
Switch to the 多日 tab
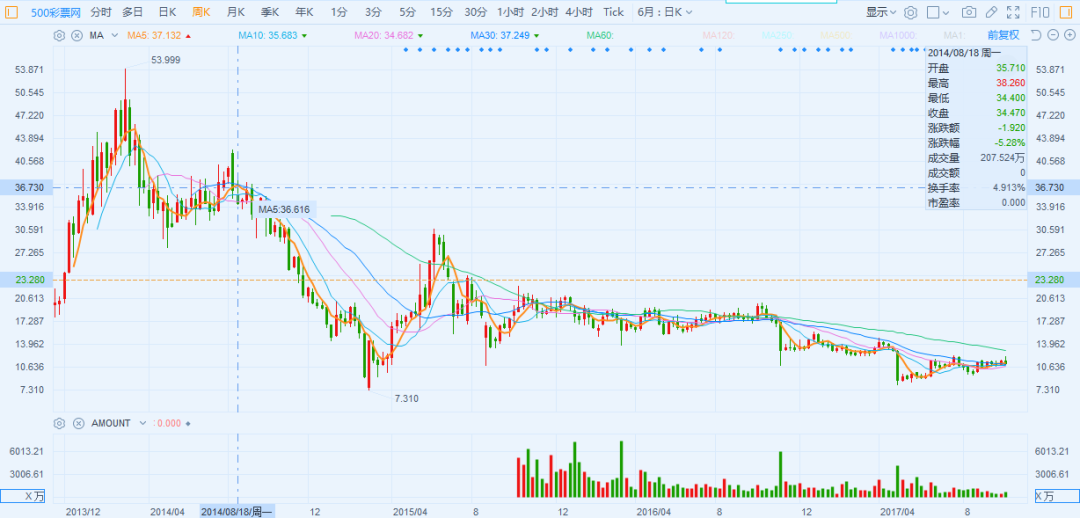[x=133, y=12]
